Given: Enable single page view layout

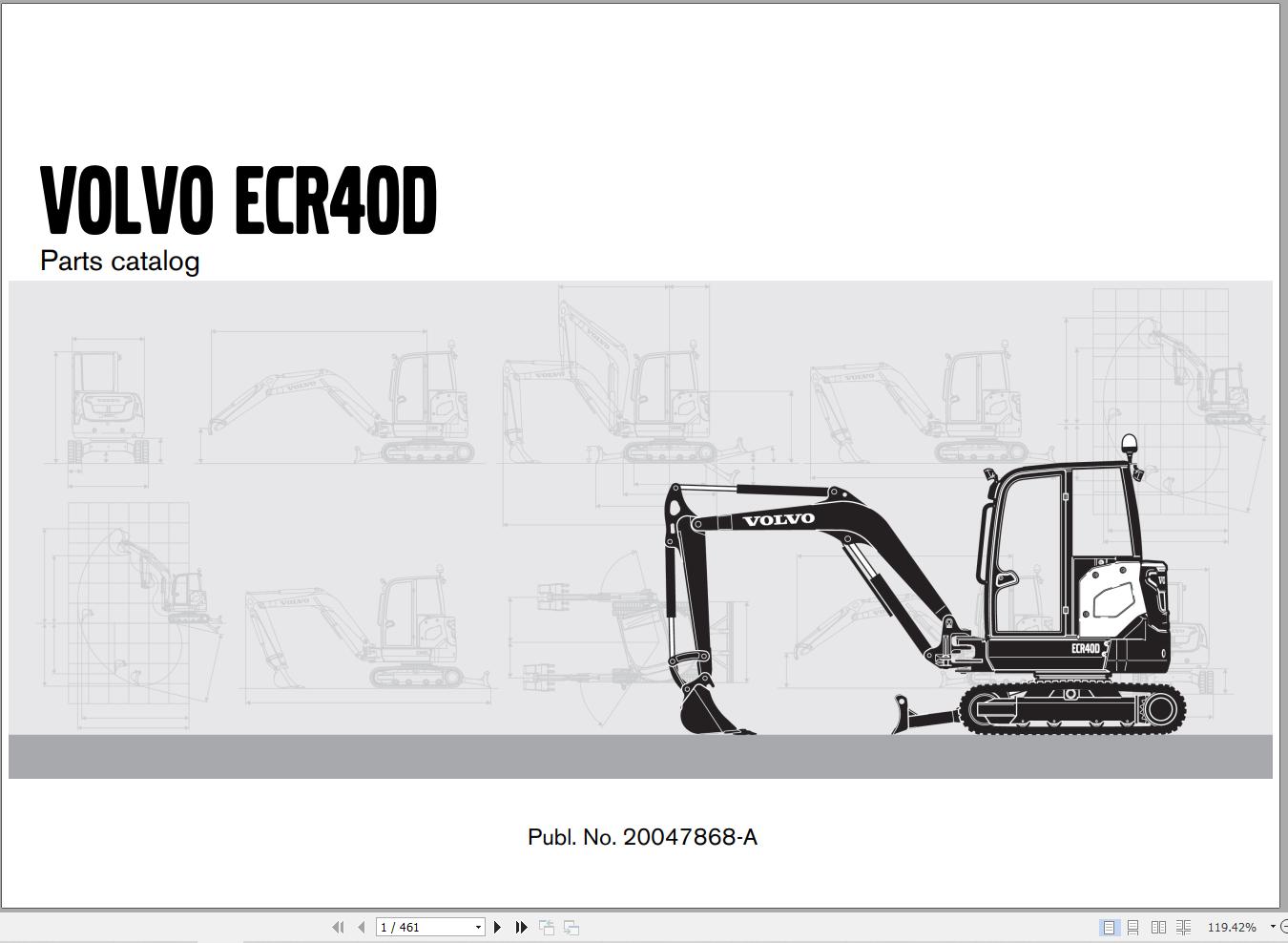Looking at the screenshot, I should coord(1108,926).
